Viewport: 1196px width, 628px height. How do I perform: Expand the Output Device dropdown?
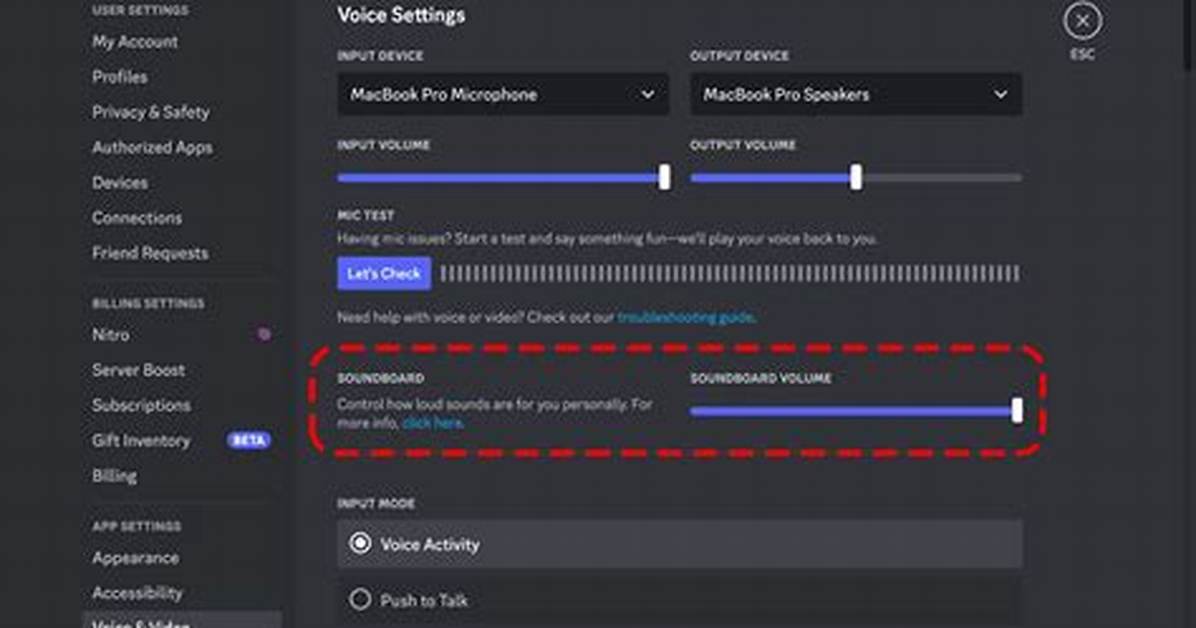(x=856, y=95)
